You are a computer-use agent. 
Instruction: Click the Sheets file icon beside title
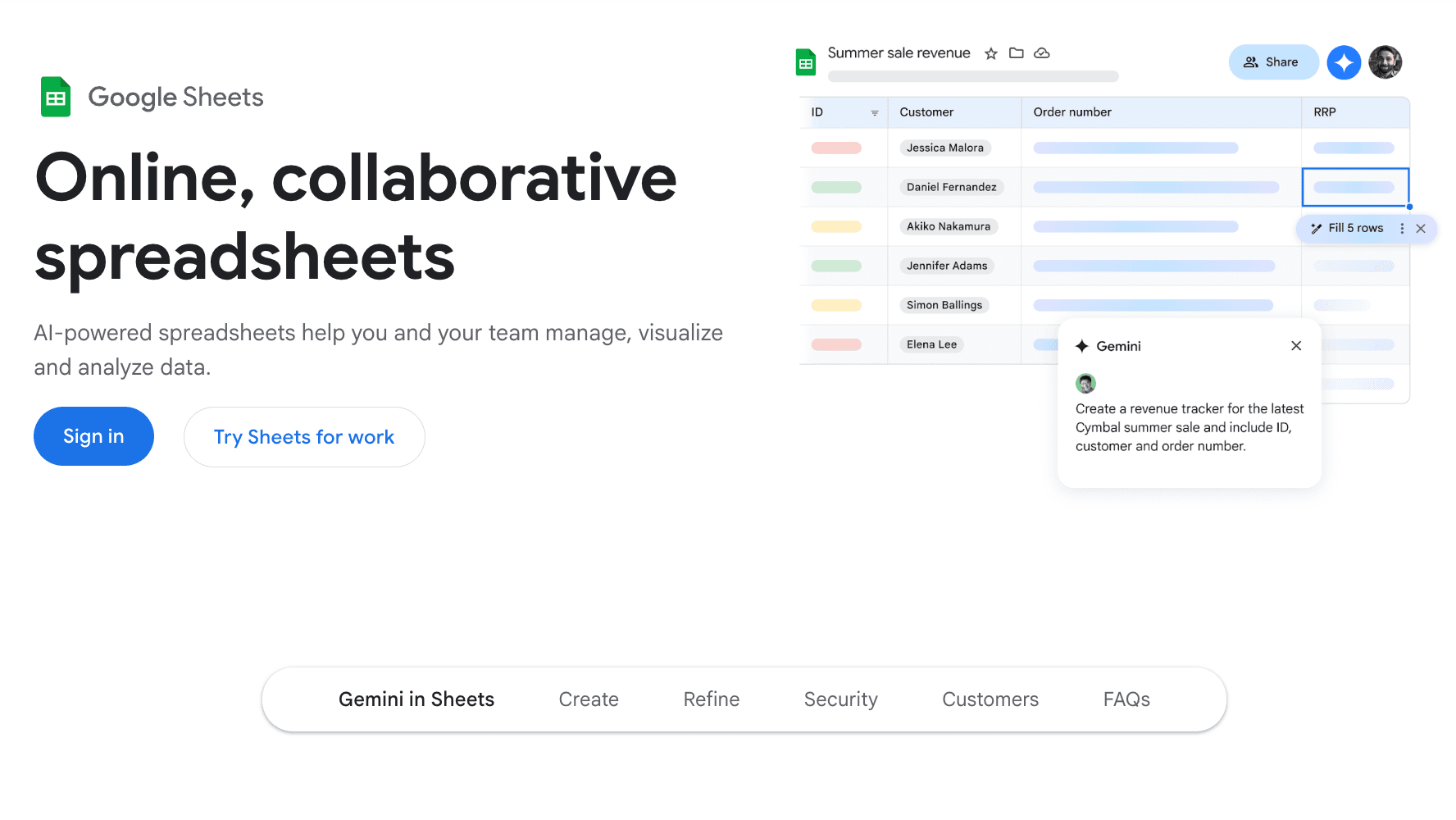806,62
